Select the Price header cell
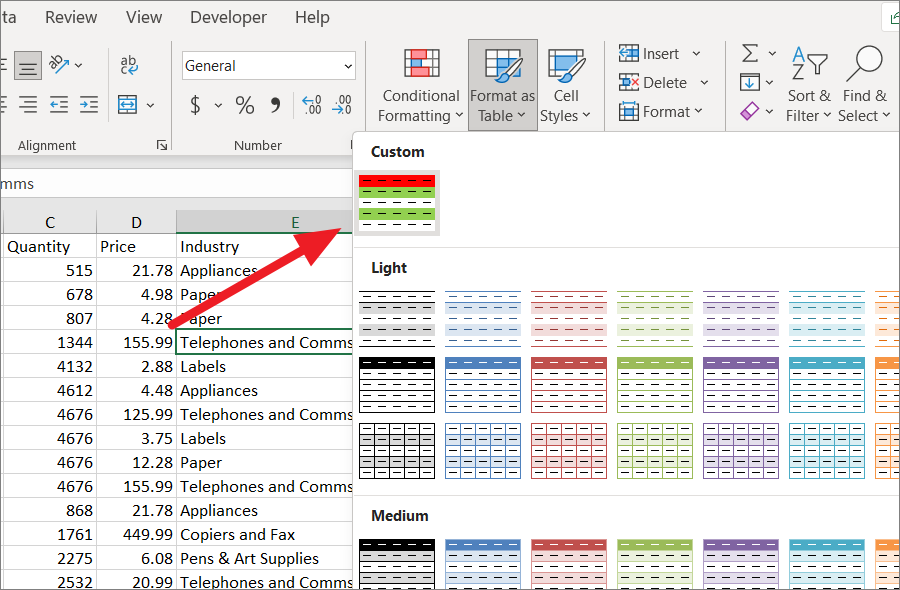This screenshot has height=590, width=900. click(x=136, y=246)
